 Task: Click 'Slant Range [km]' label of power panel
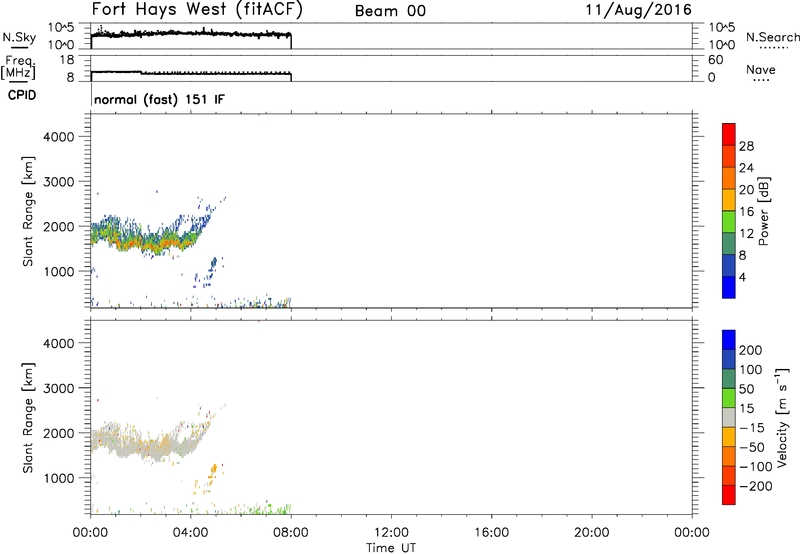28,211
